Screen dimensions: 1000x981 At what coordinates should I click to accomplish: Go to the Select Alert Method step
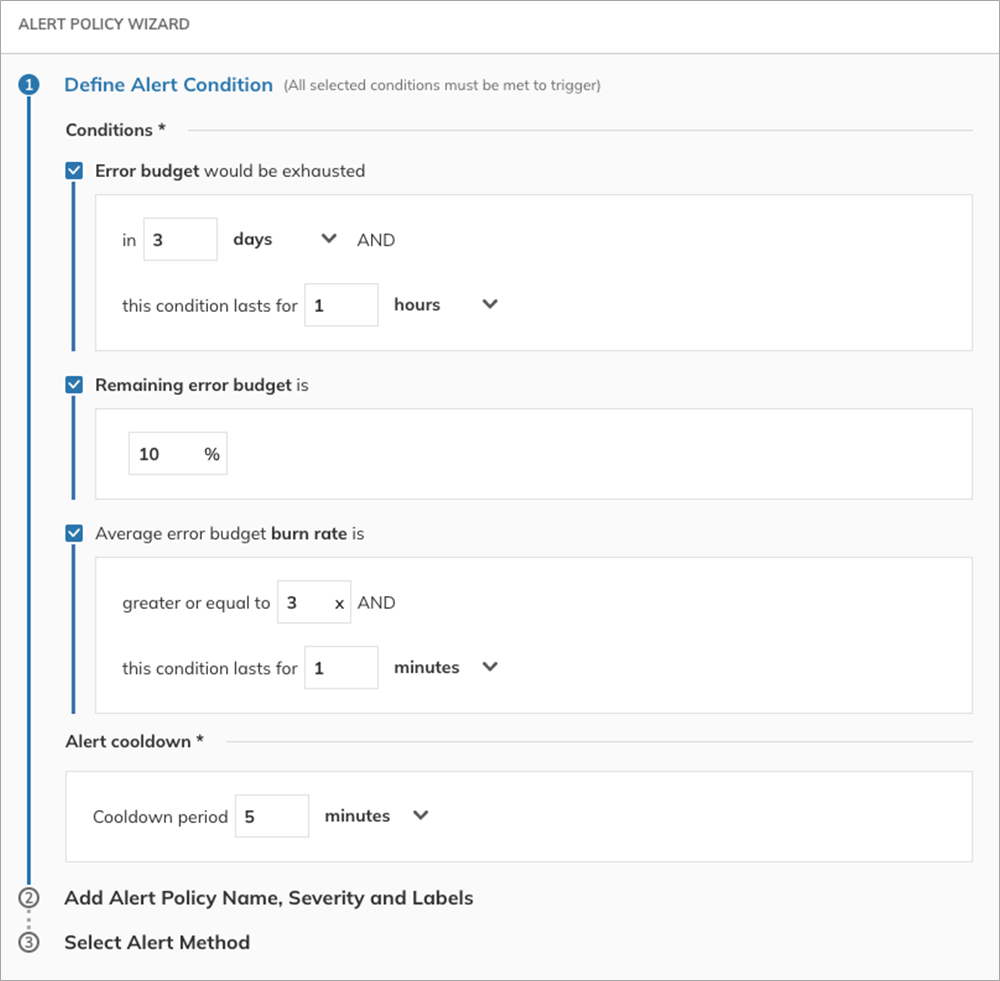pyautogui.click(x=157, y=943)
